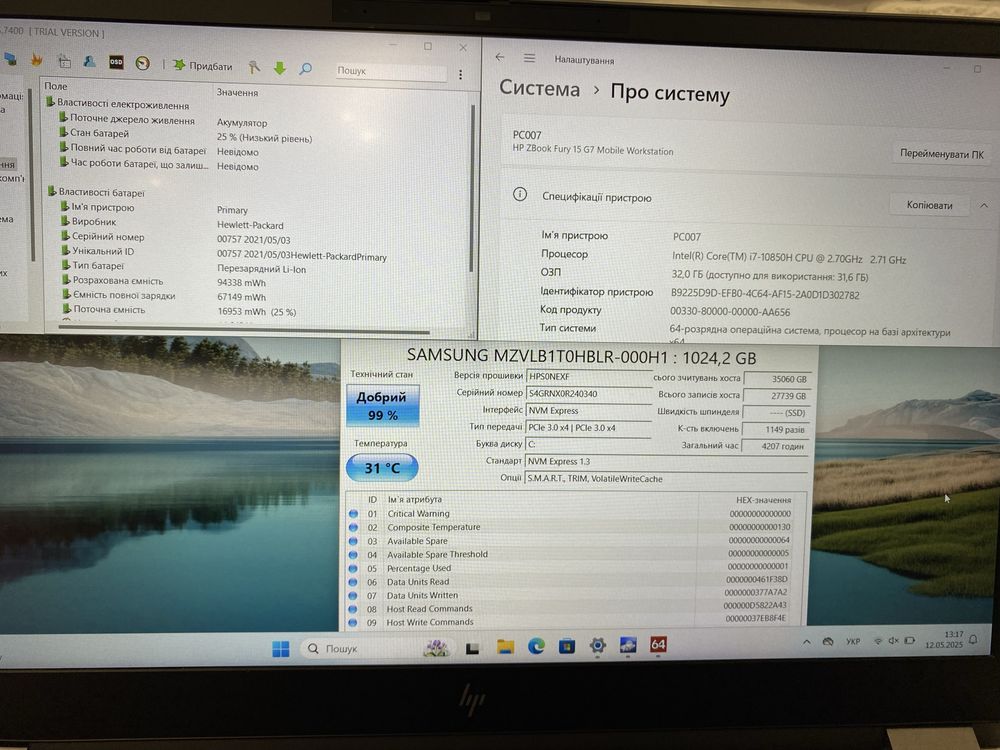1000x750 pixels.
Task: Switch to Settings gear on taskbar
Action: tap(598, 645)
